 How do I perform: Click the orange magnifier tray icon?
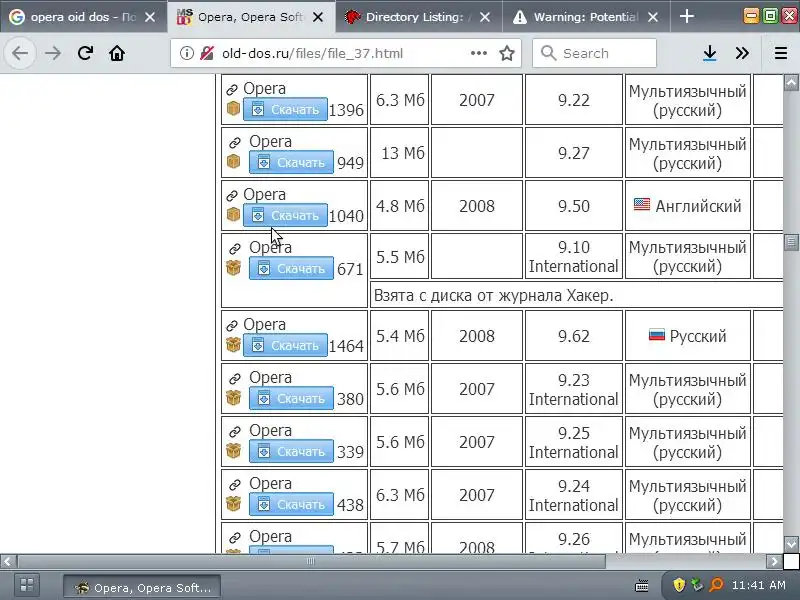pos(716,585)
